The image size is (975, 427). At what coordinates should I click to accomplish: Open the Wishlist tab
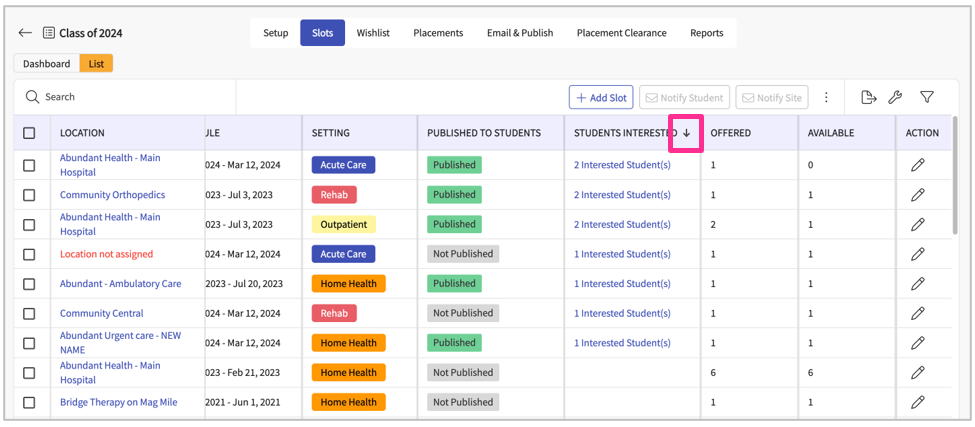[x=373, y=33]
